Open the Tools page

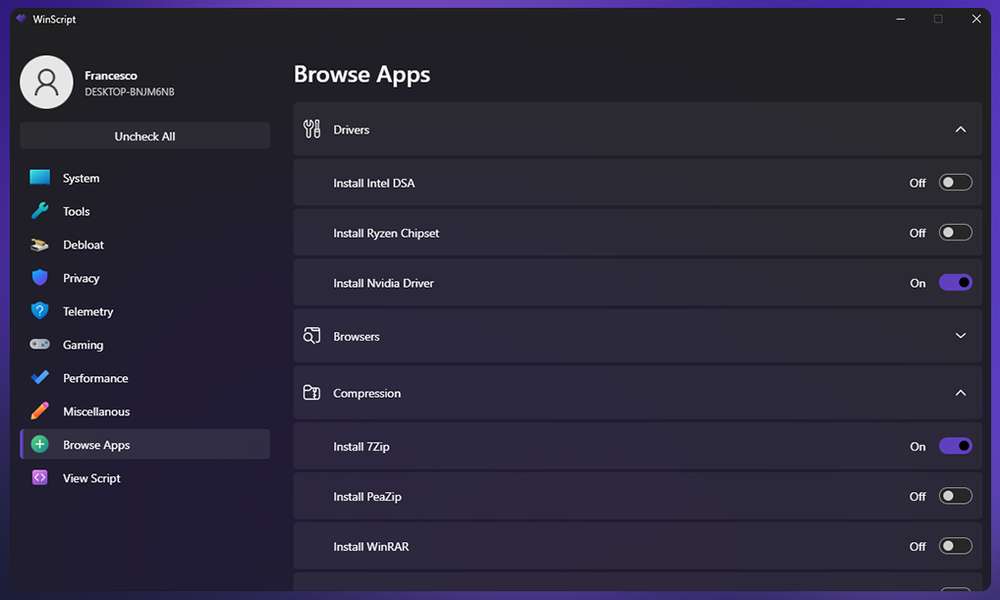tap(145, 211)
